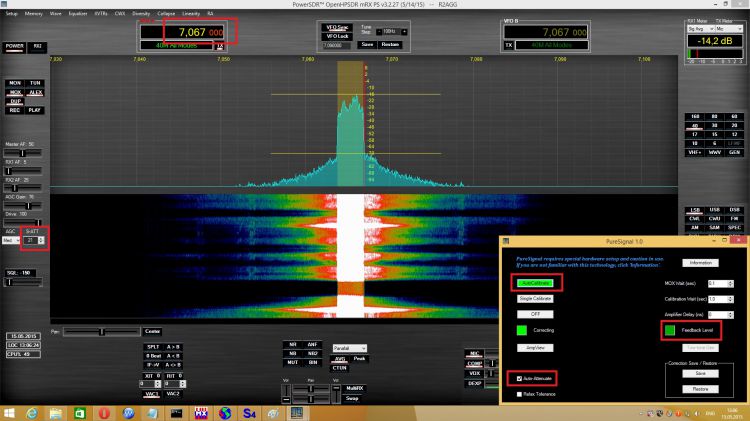
Task: Open the MX taskbar application icon
Action: tap(201, 413)
